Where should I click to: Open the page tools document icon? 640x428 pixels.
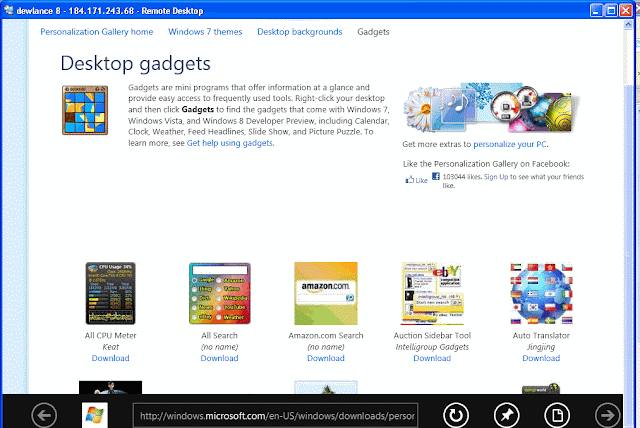pyautogui.click(x=557, y=415)
